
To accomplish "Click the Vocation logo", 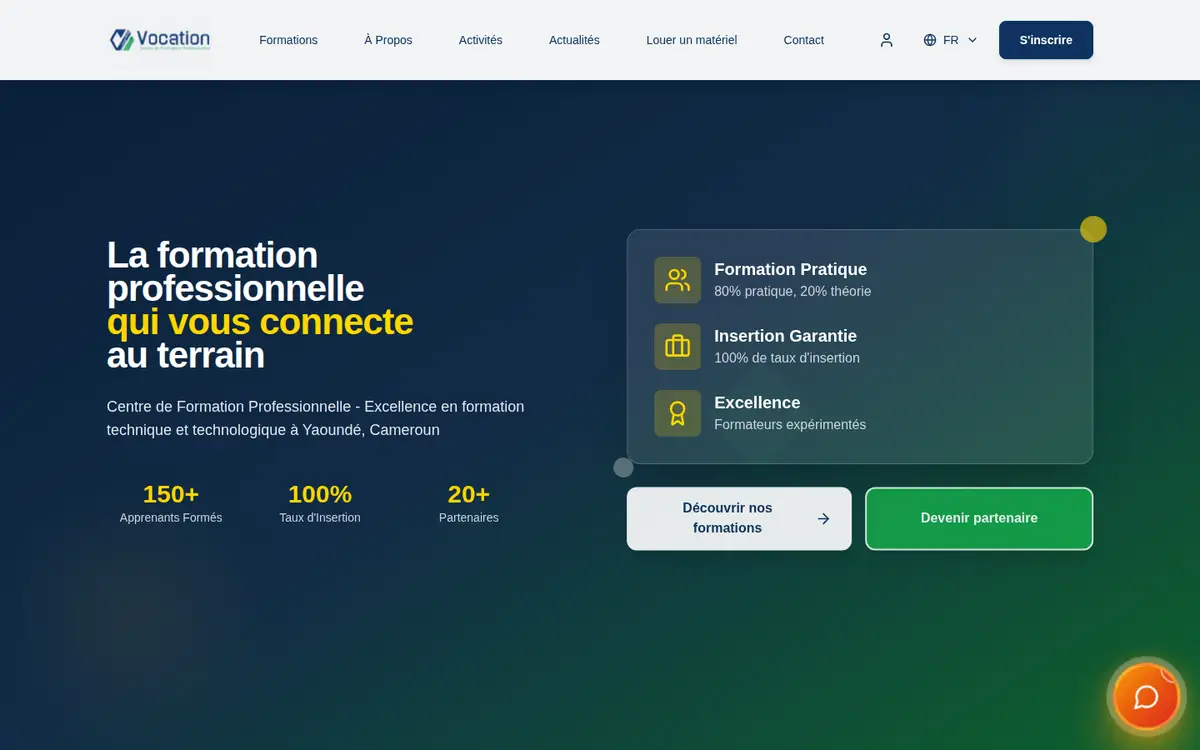I will coord(160,40).
